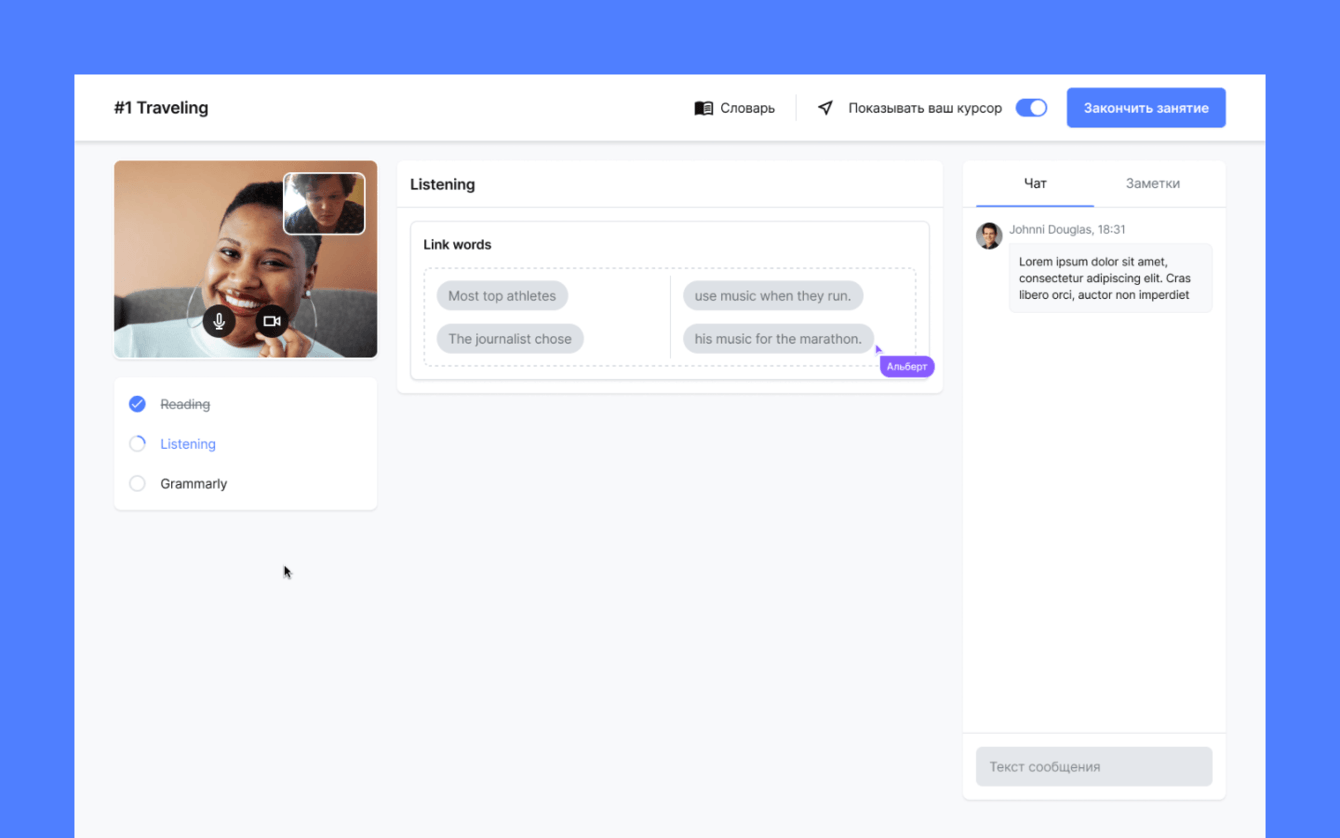Select the "The journalist chose" word chip
Screen dimensions: 1340x838
[x=510, y=339]
